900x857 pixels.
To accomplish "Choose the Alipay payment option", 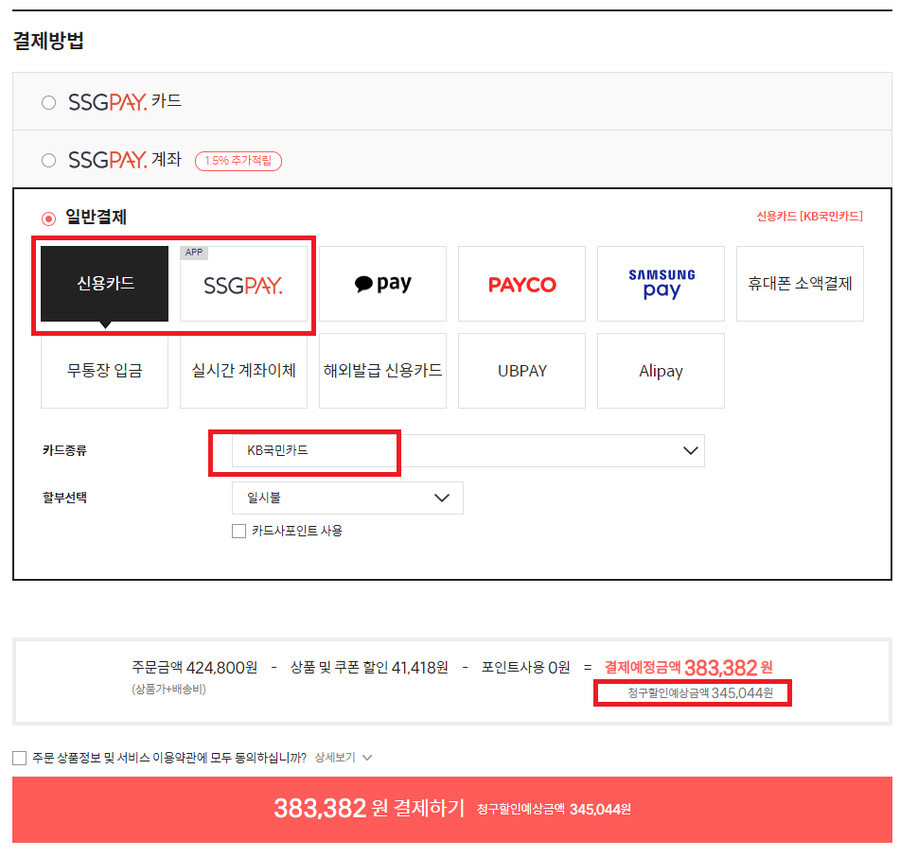I will [661, 371].
